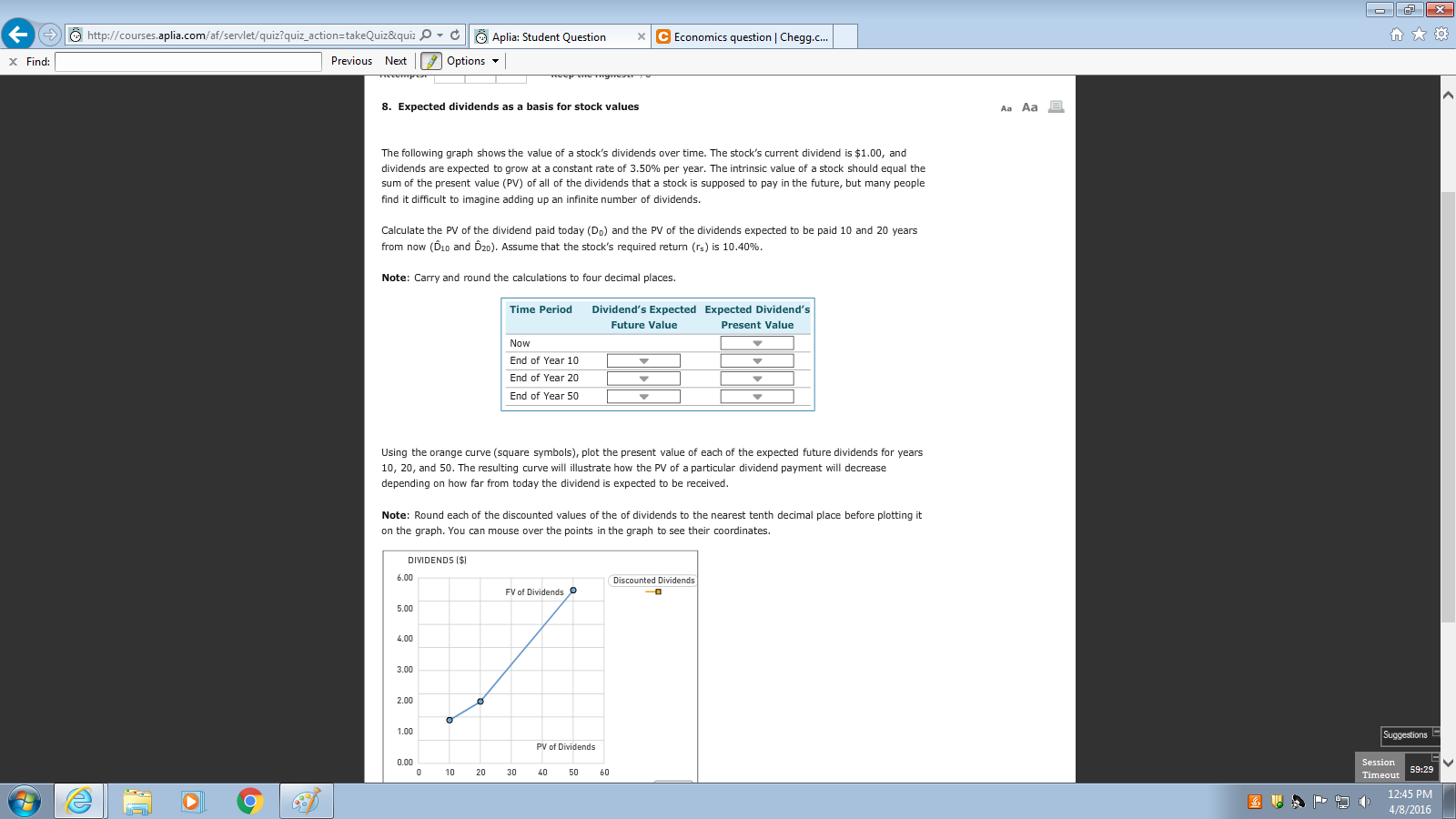Click the scroll up arrow
The width and height of the screenshot is (1456, 819).
(x=1448, y=95)
